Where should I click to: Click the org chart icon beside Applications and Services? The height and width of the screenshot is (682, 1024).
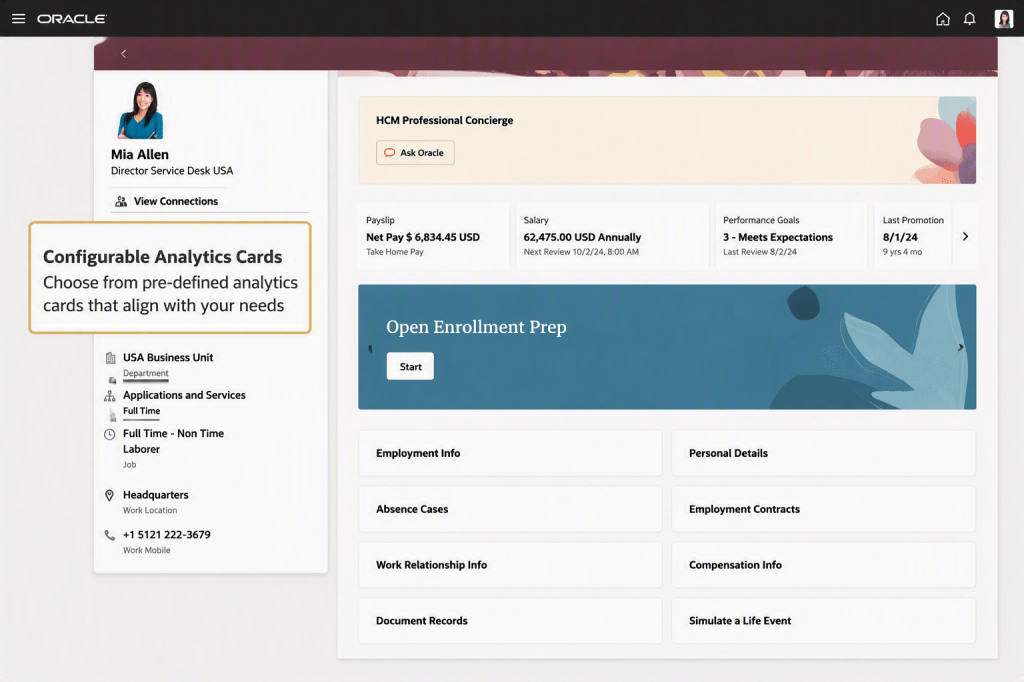point(110,396)
